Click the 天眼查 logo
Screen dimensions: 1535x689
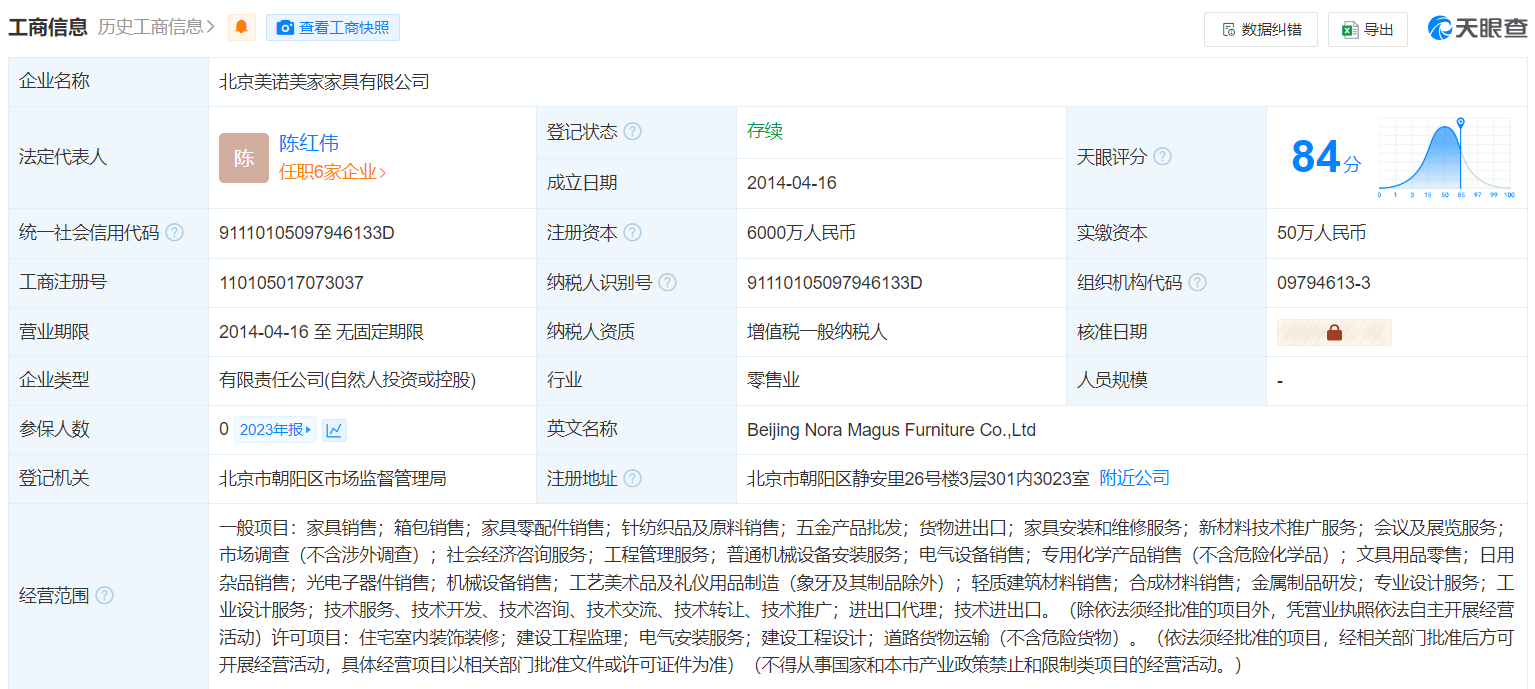pos(1477,28)
